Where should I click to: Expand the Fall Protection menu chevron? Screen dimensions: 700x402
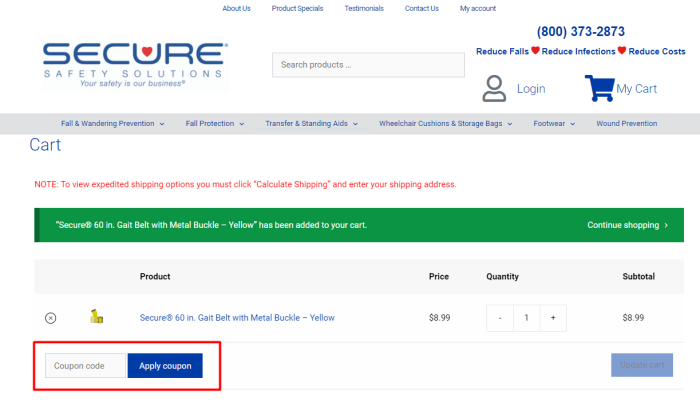point(242,124)
